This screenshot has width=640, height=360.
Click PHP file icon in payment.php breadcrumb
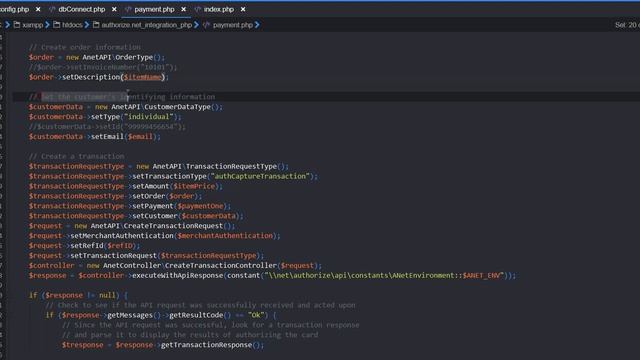tap(206, 25)
